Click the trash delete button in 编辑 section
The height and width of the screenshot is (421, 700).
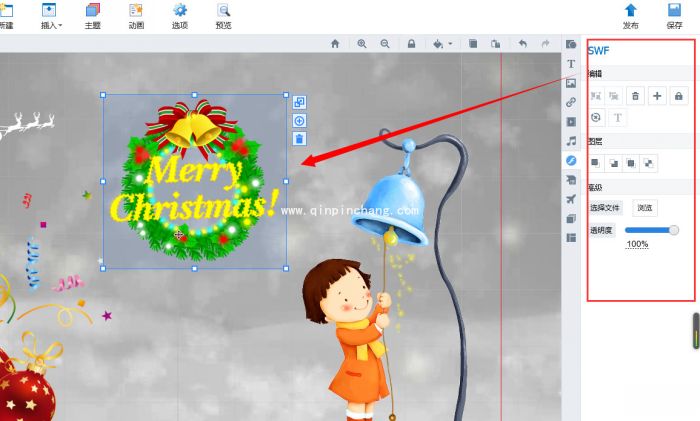coord(635,96)
